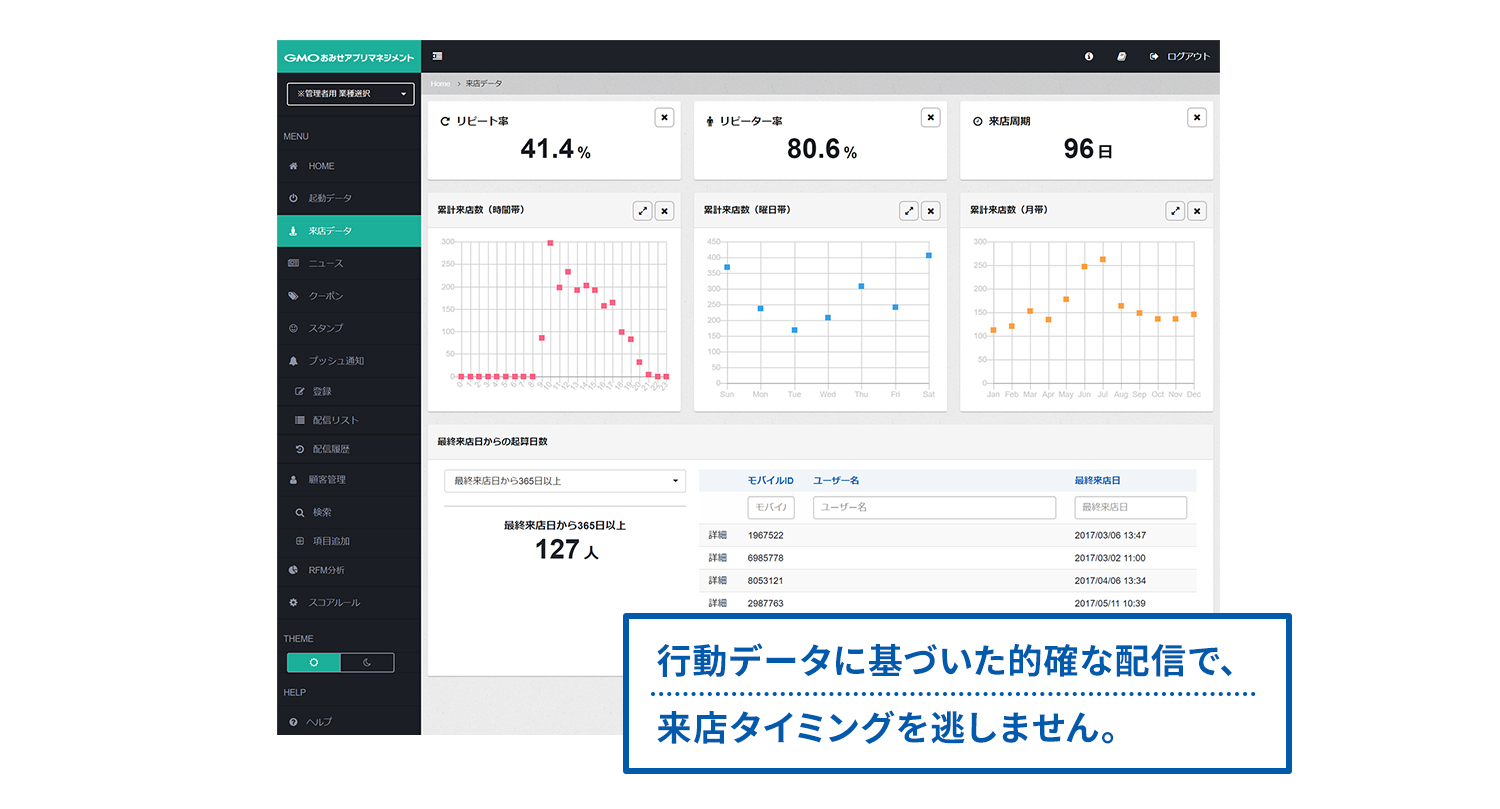Click the person icon beside 顧客管理
Screen dimensions: 1500x809
(293, 480)
